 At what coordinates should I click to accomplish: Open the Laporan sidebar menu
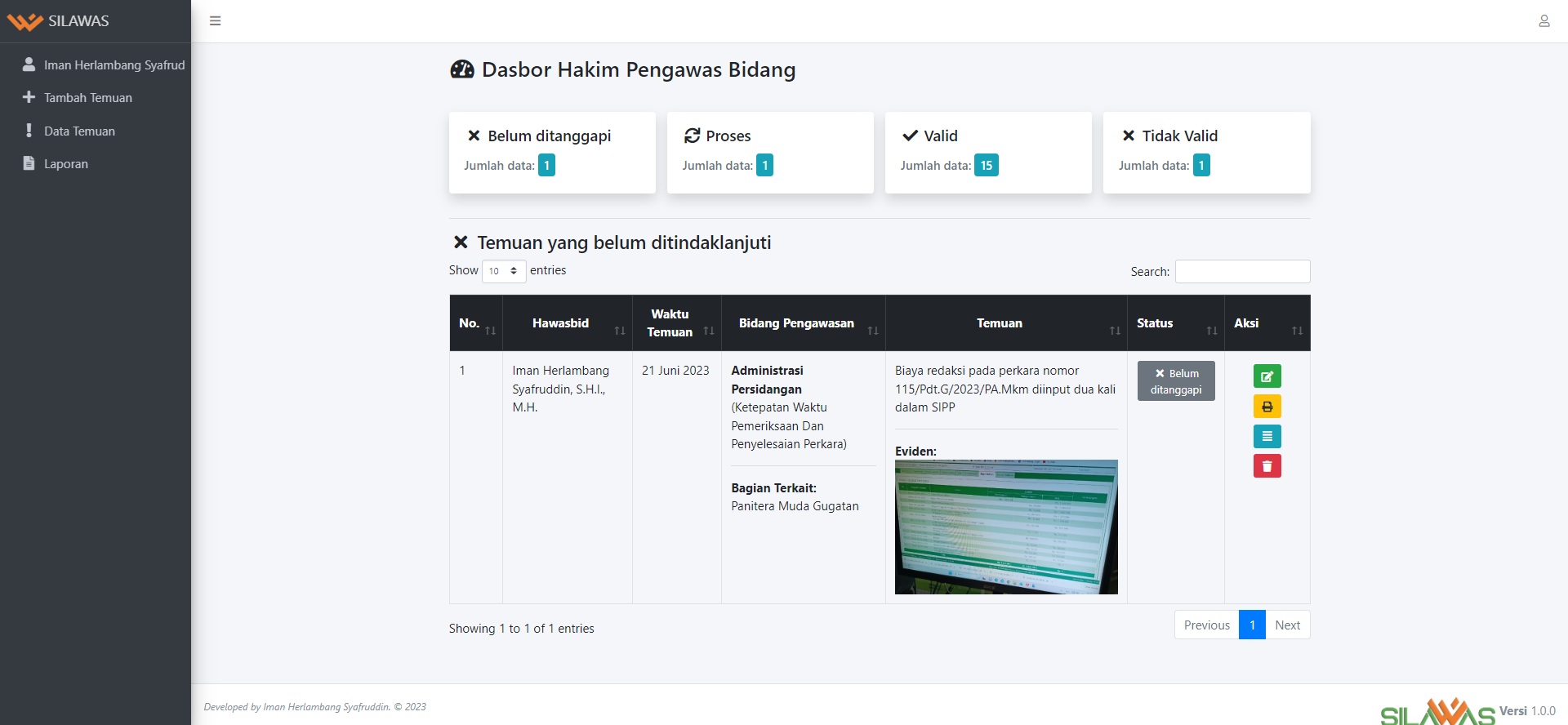65,164
